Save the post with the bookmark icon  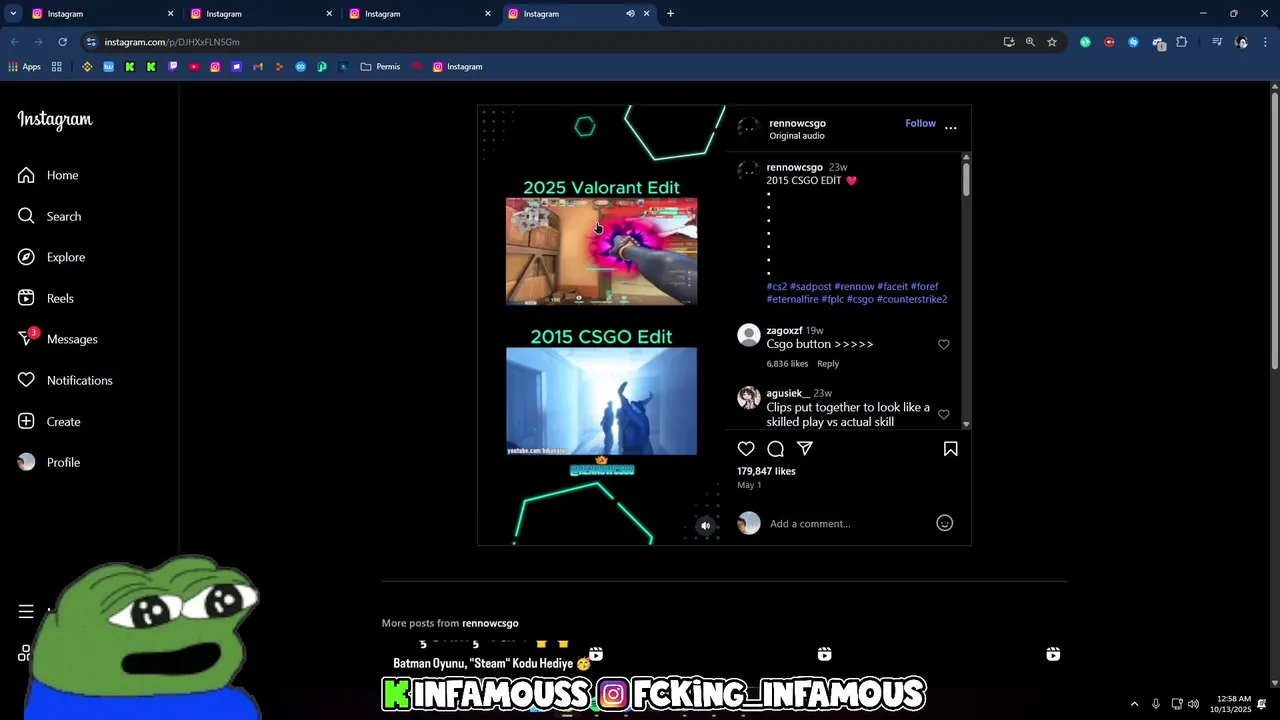pos(951,449)
